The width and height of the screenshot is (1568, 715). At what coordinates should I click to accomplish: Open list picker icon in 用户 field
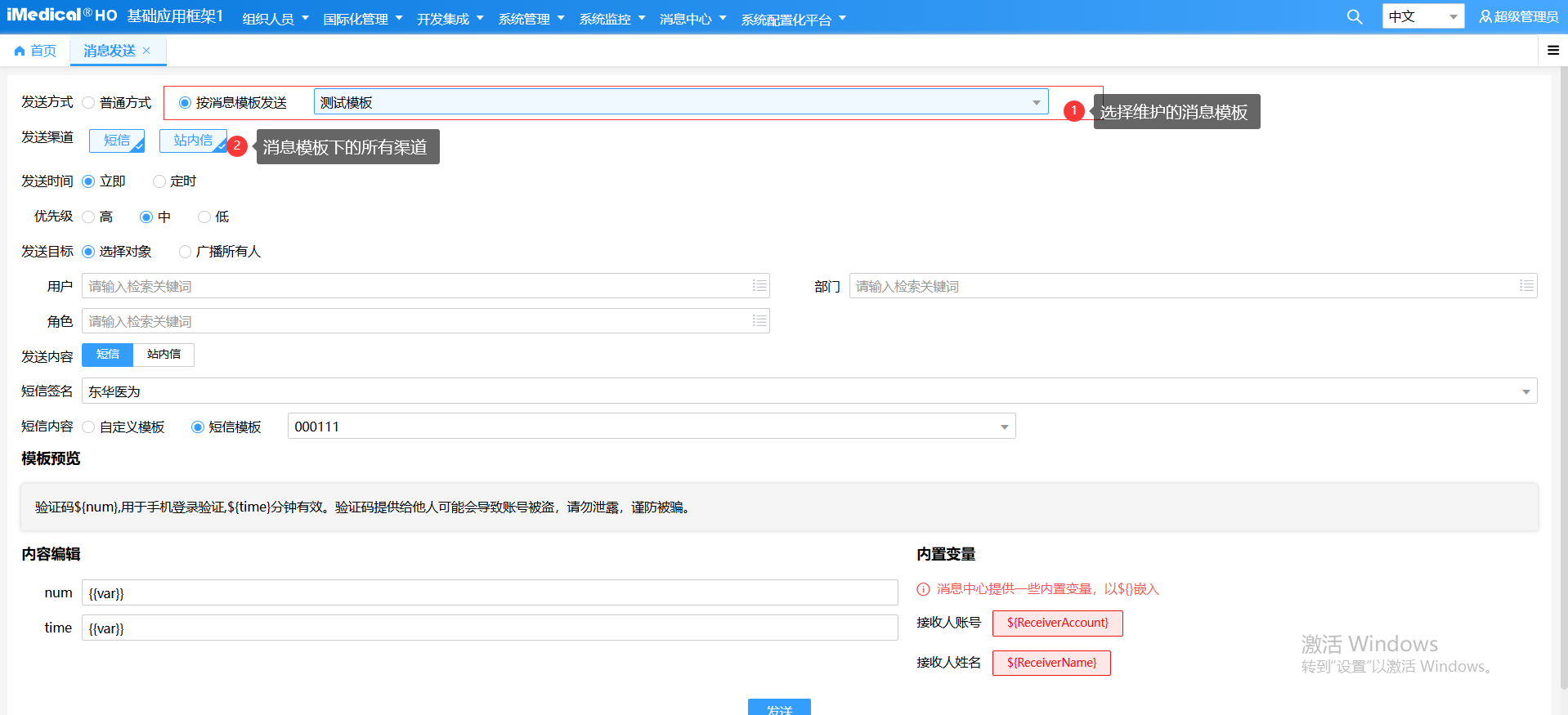coord(759,286)
